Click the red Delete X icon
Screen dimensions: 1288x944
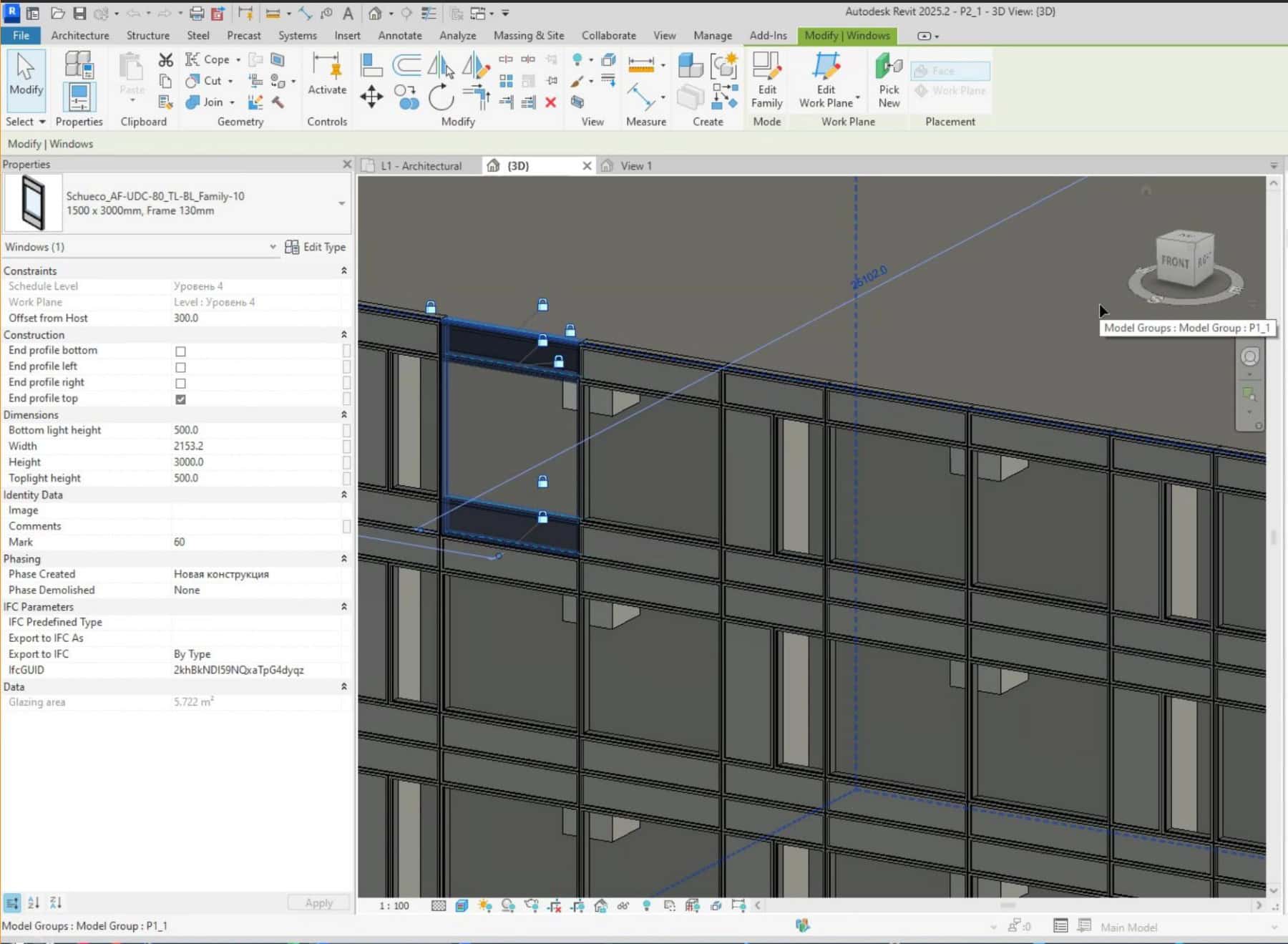(x=550, y=102)
